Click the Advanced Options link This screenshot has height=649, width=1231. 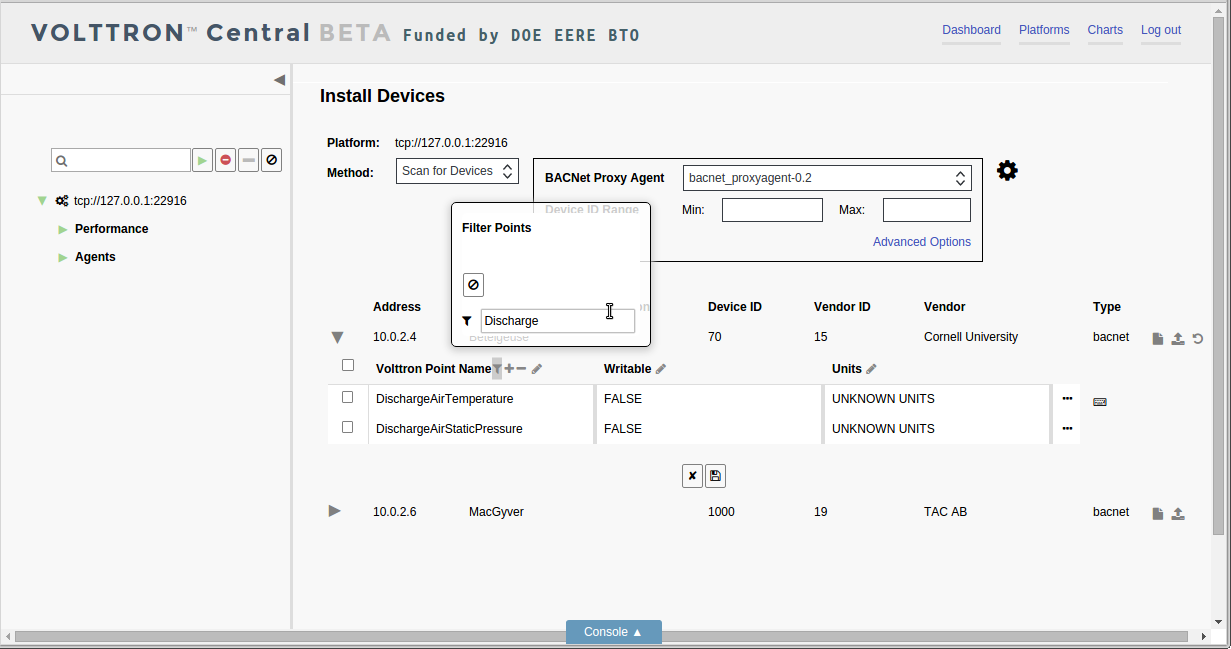coord(922,242)
